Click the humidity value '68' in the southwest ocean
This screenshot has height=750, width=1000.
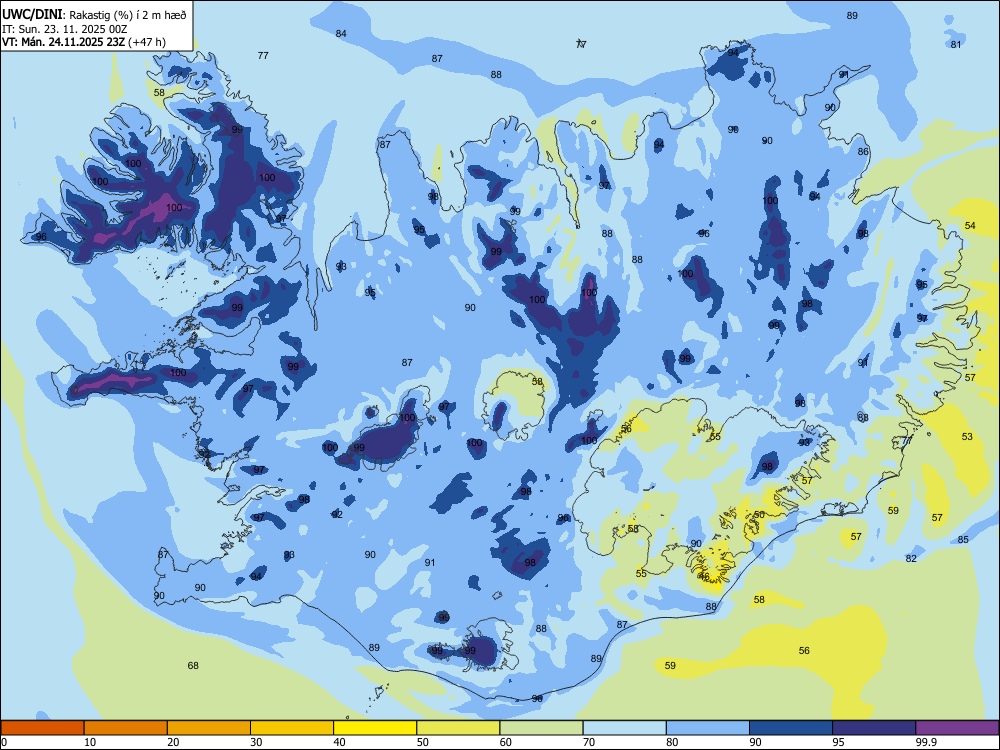pyautogui.click(x=193, y=665)
